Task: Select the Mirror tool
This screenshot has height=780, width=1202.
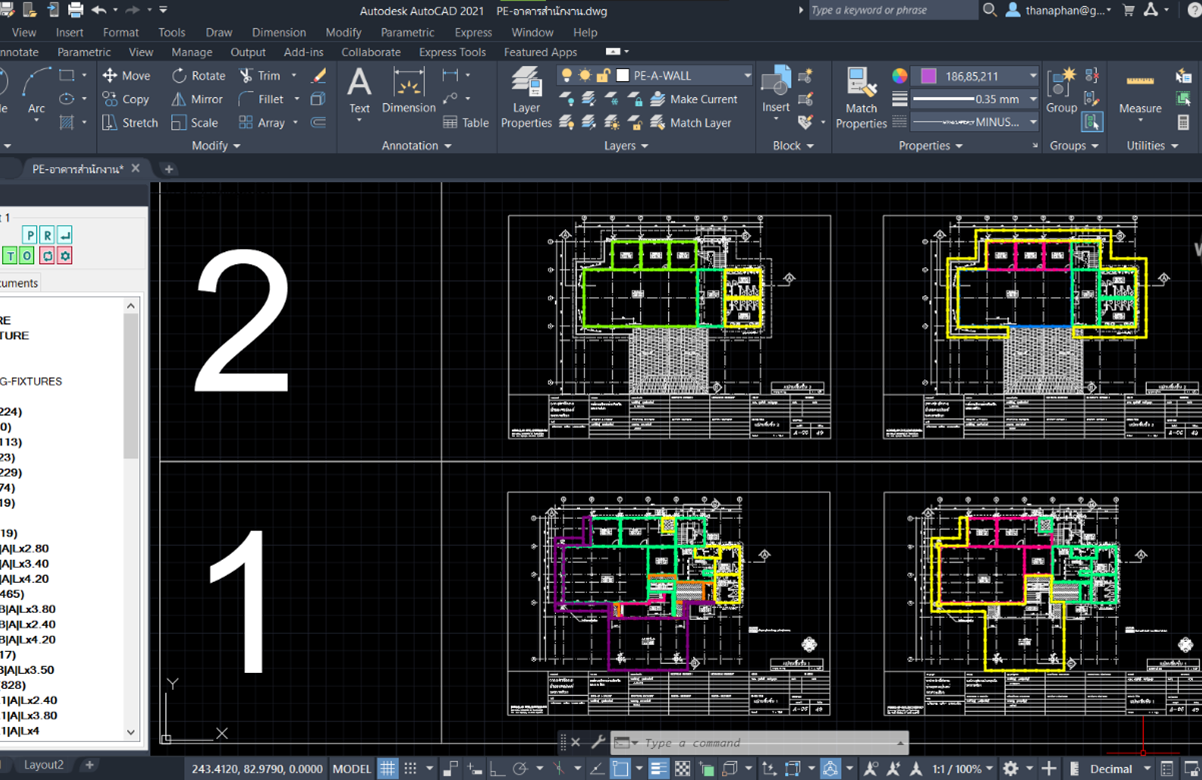Action: pos(197,99)
